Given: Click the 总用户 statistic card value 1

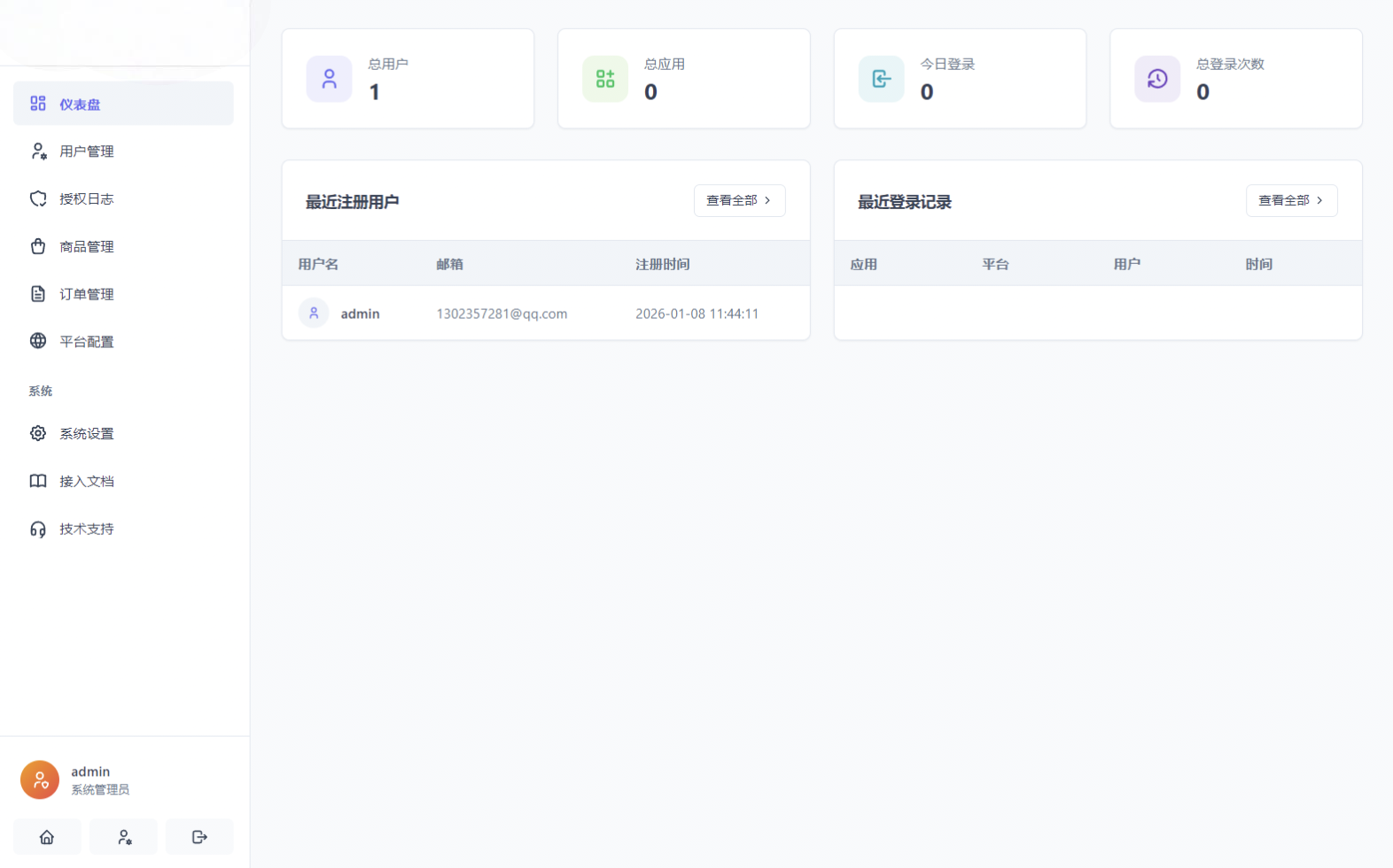Looking at the screenshot, I should [375, 92].
